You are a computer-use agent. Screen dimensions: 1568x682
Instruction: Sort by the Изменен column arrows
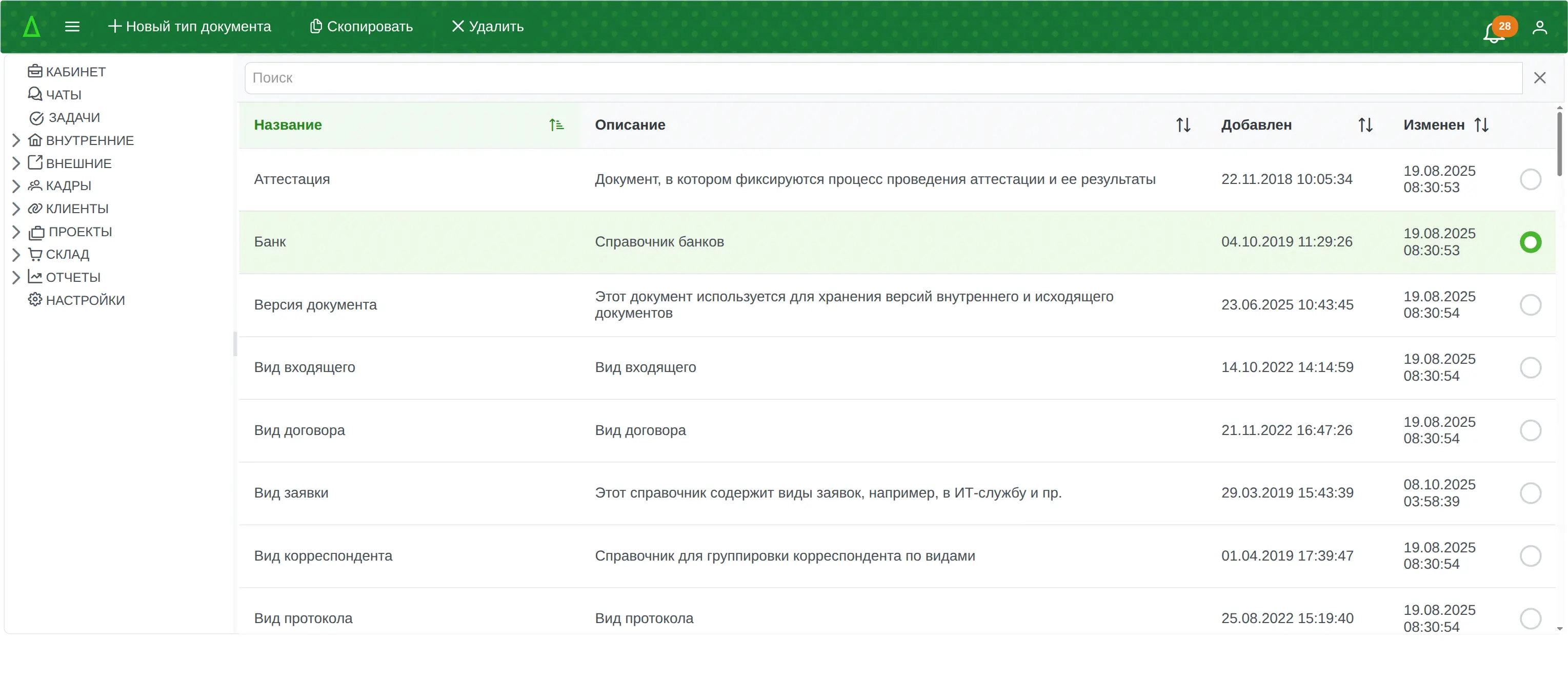(x=1481, y=125)
